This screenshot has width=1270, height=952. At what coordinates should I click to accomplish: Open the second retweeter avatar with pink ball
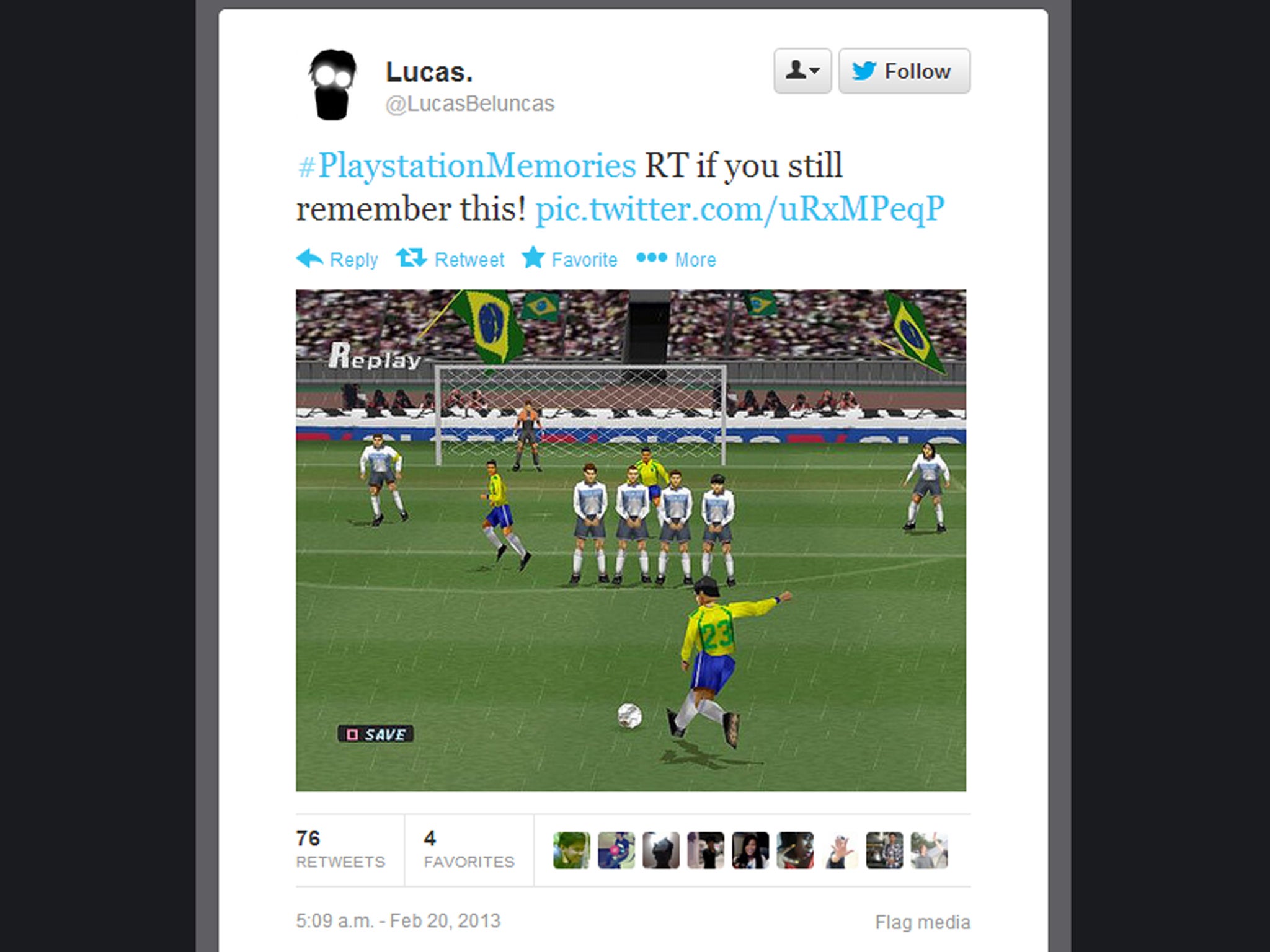(x=616, y=850)
